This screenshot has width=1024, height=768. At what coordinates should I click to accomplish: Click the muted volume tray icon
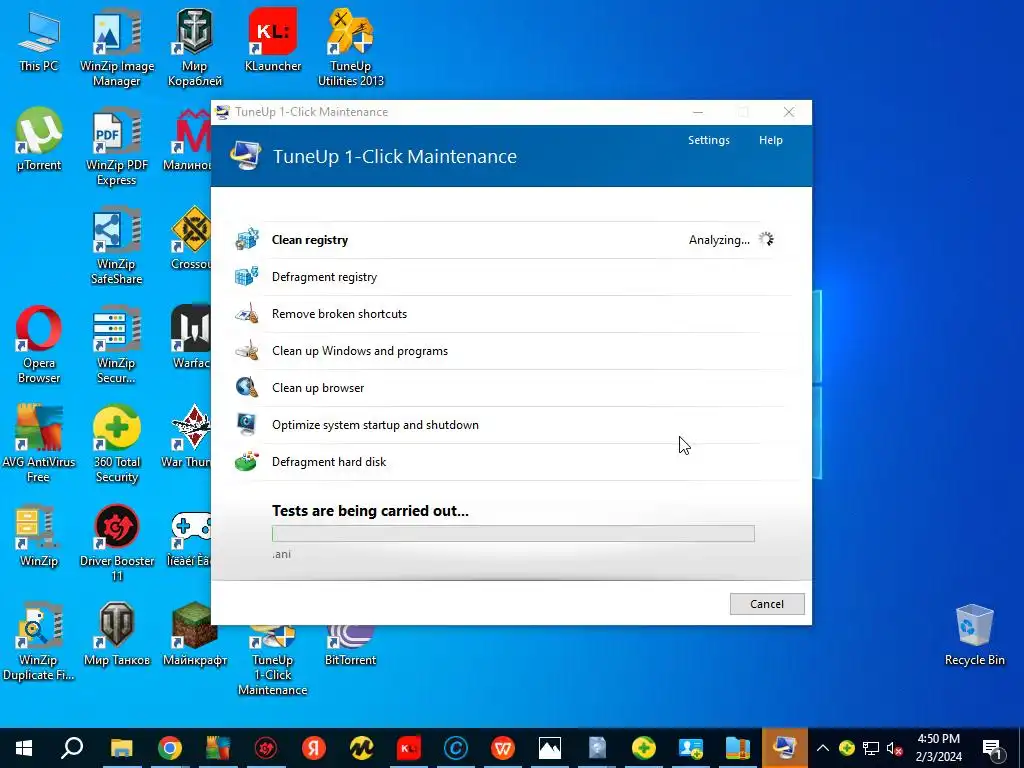tap(894, 749)
